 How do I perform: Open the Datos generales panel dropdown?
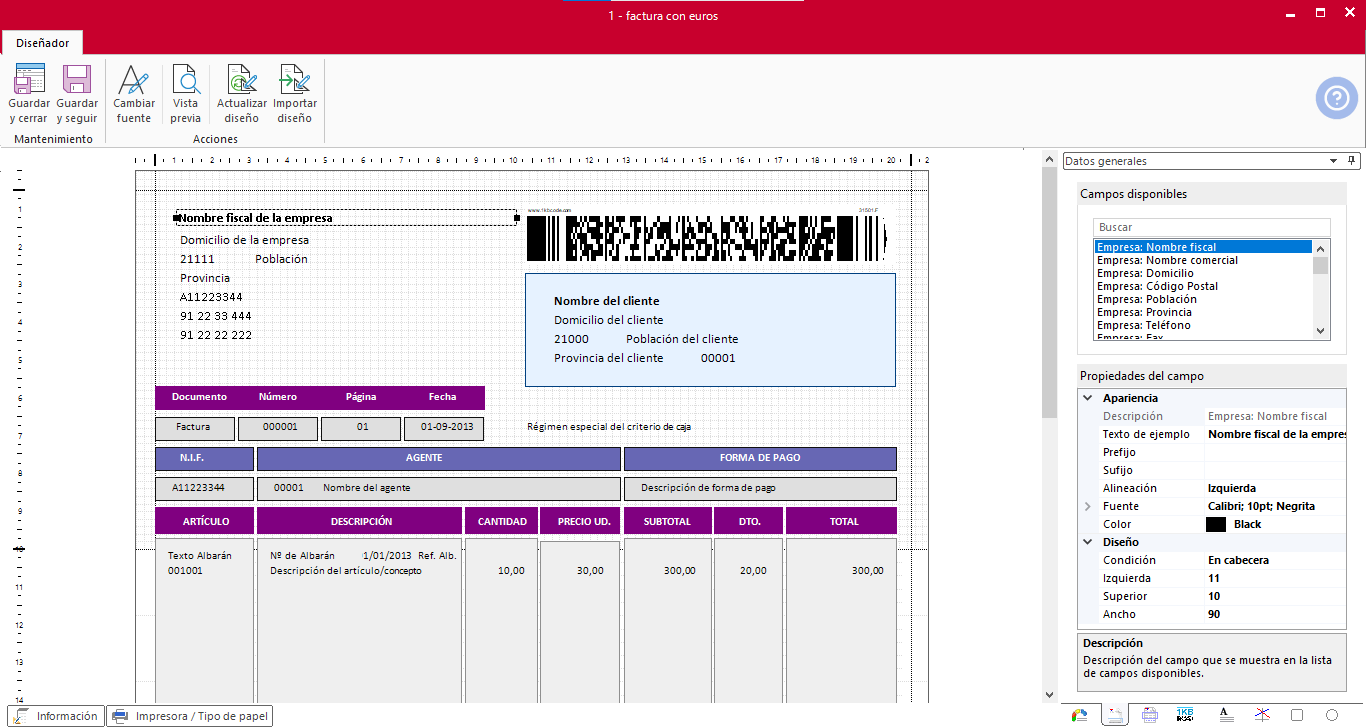(x=1333, y=161)
